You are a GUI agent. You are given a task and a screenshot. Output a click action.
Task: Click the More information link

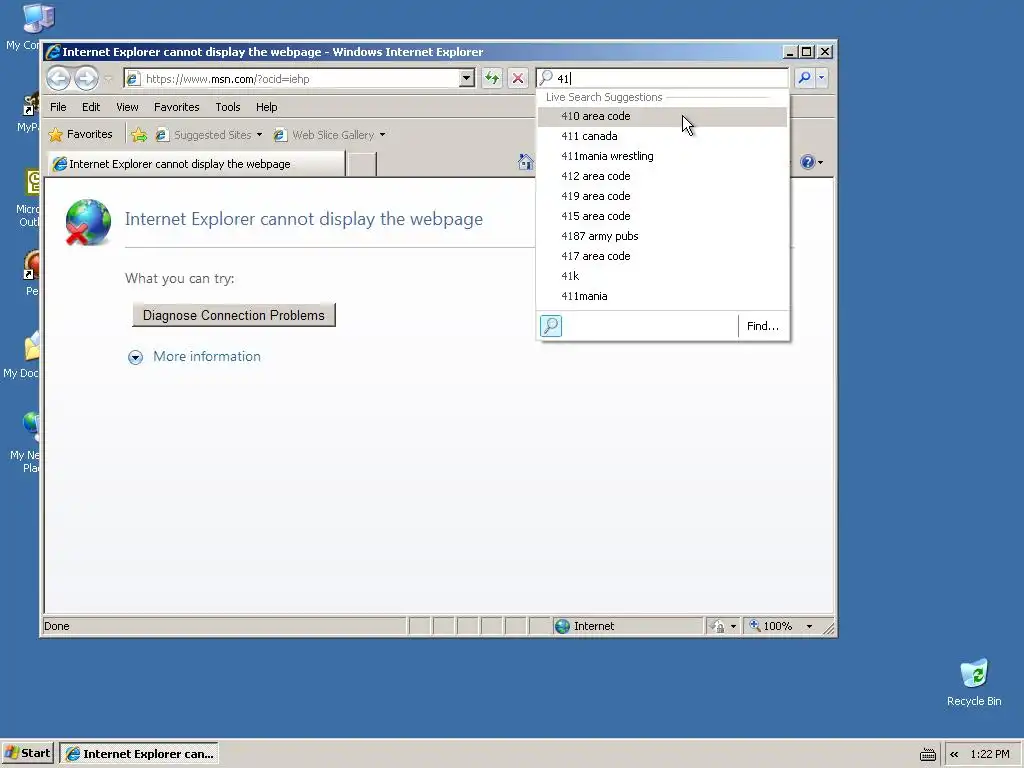click(207, 357)
